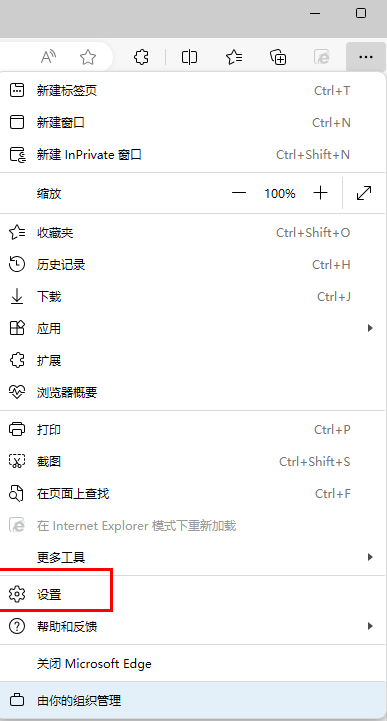Click the 由你的组织管理 notice
This screenshot has width=387, height=721.
(193, 701)
